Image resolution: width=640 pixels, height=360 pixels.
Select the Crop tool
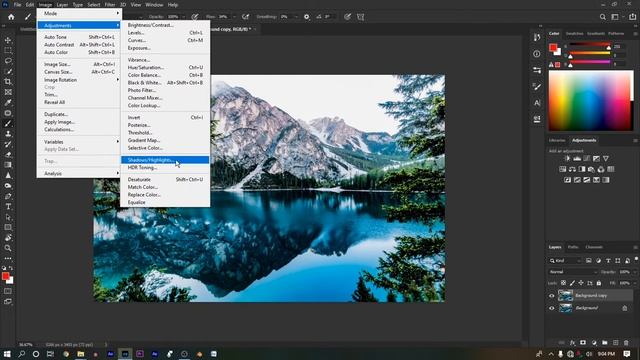click(x=8, y=82)
